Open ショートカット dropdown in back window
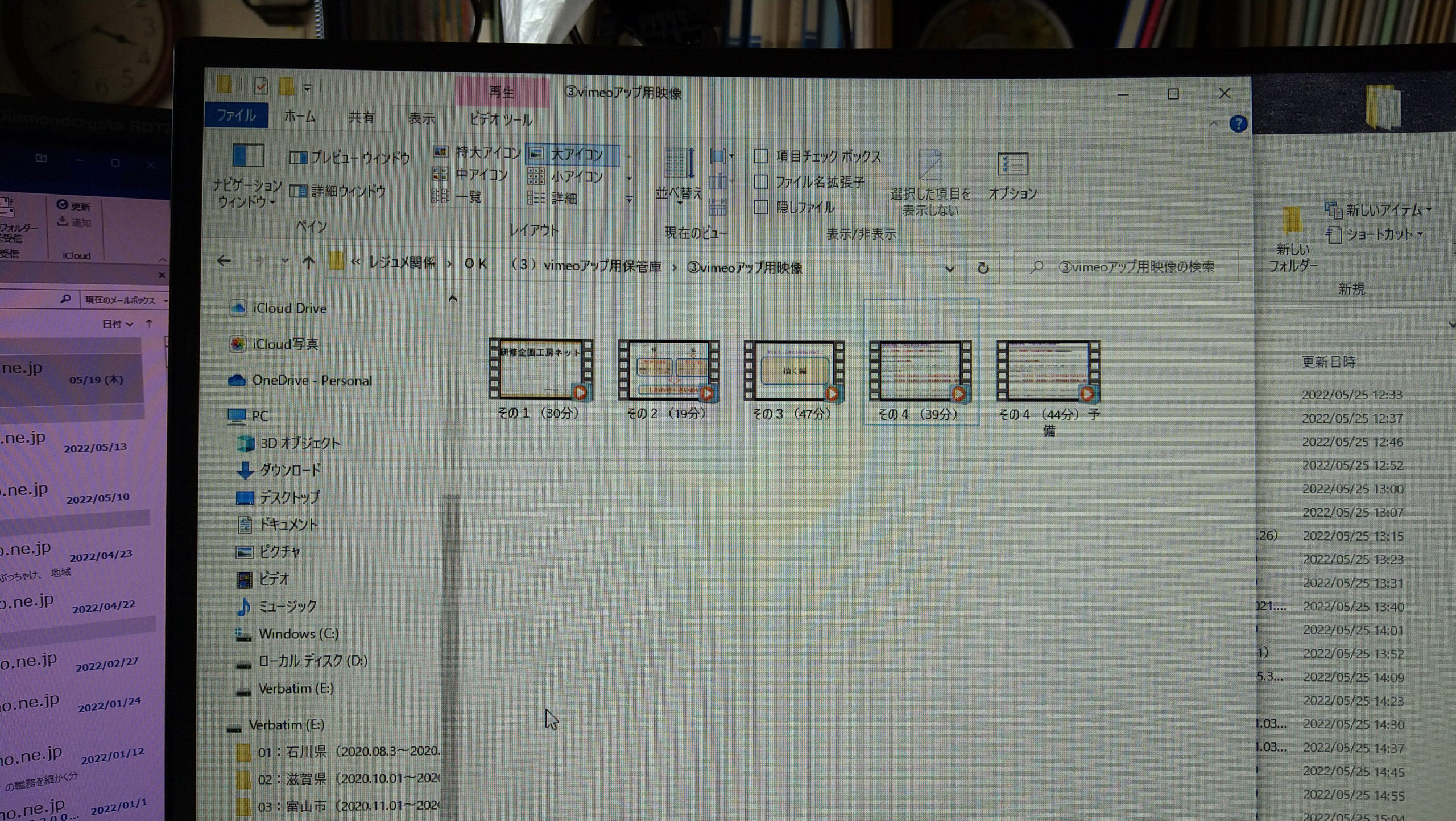Viewport: 1456px width, 821px height. (1374, 234)
